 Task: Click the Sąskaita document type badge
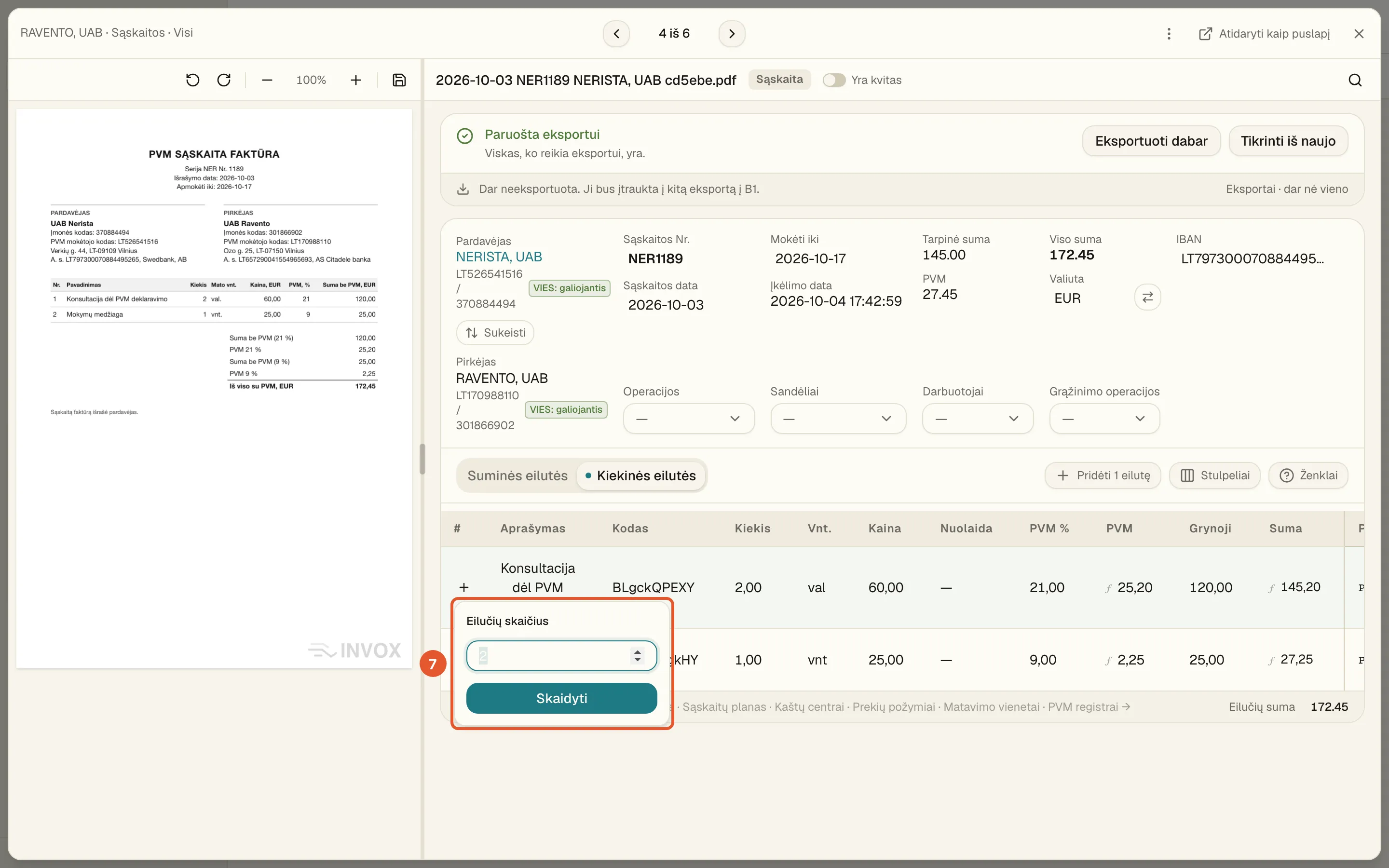pos(779,79)
